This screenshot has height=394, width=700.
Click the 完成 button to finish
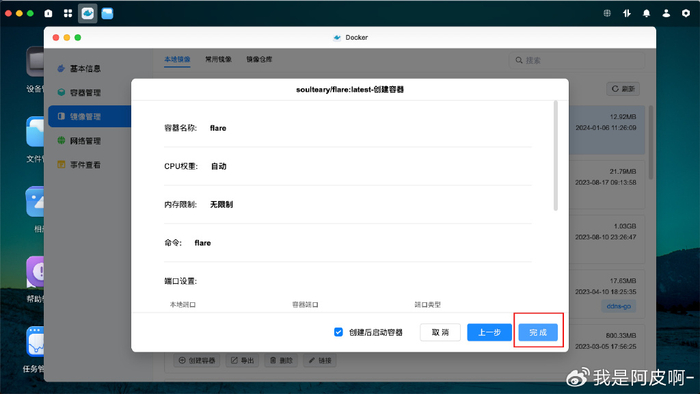point(538,332)
